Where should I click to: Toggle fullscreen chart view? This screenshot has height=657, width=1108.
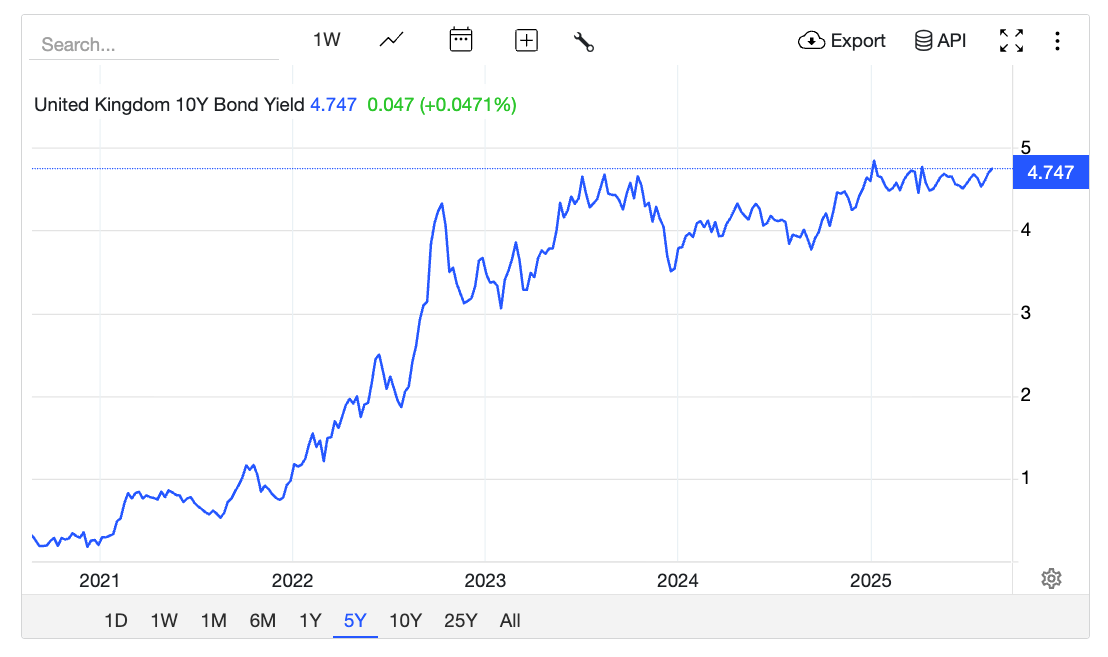[x=1011, y=40]
